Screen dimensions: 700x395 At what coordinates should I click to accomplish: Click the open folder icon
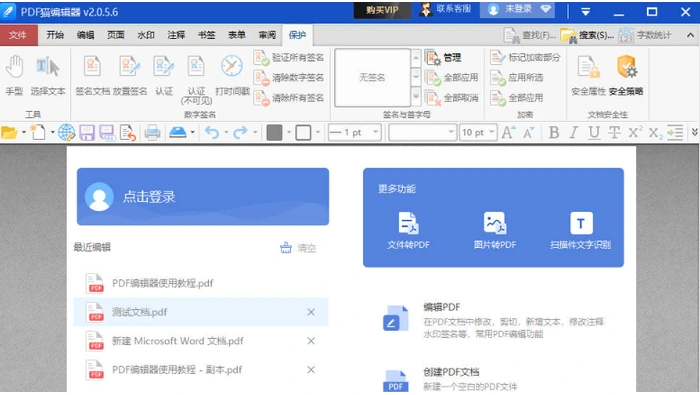9,133
